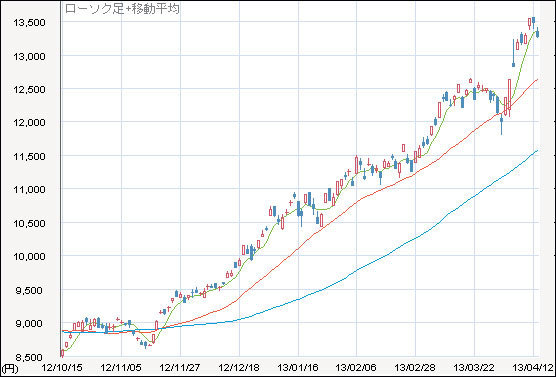
Task: Click the 12,500 price axis label
Action: point(29,89)
